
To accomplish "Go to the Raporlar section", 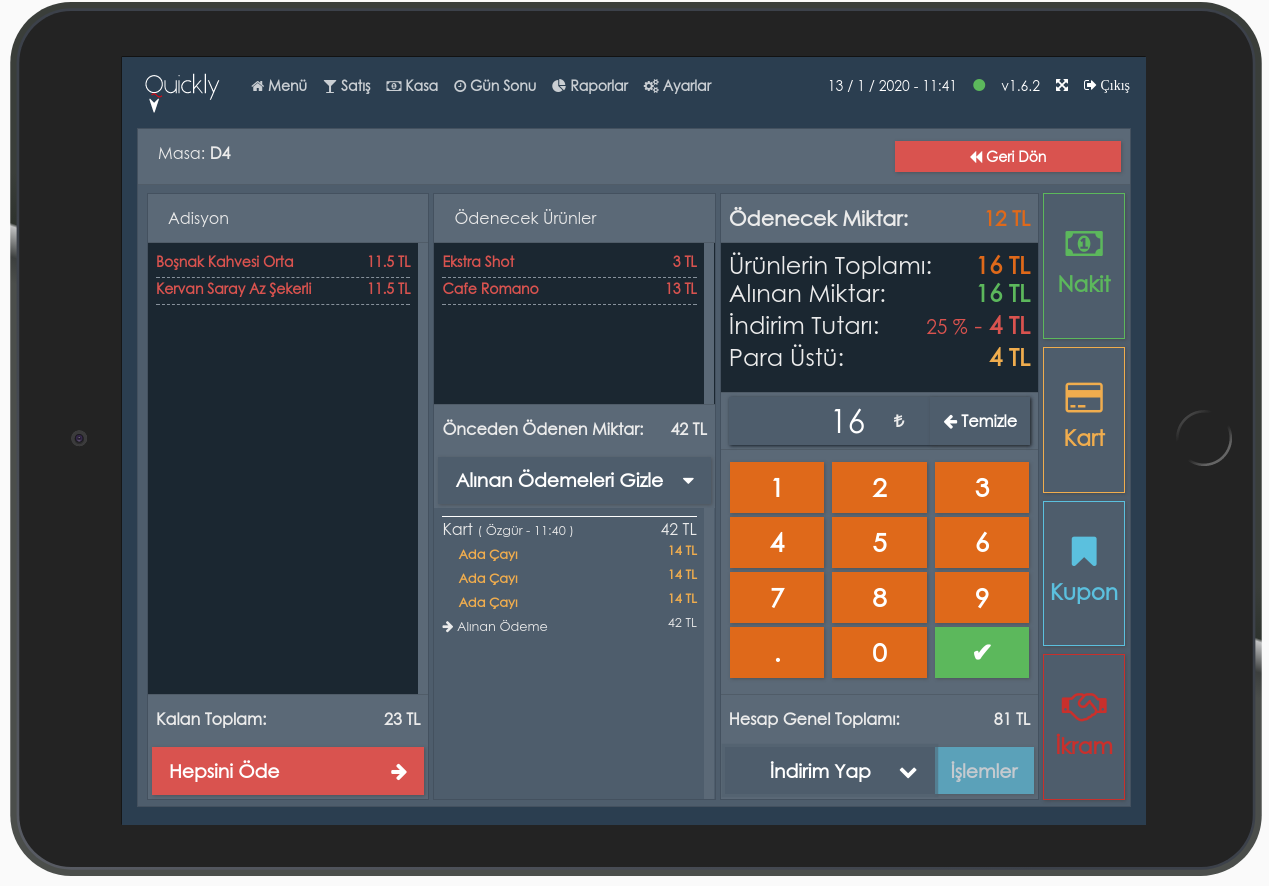I will coord(590,86).
